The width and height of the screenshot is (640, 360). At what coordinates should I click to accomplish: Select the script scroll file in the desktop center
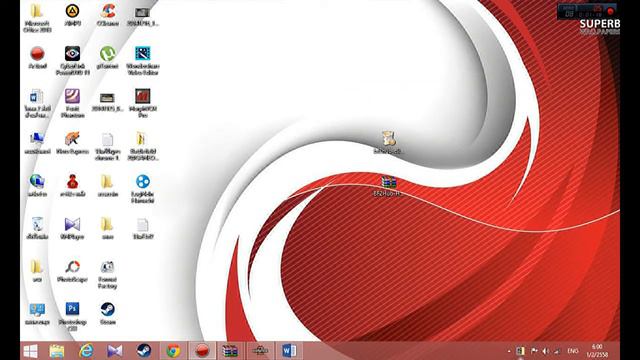pos(388,142)
